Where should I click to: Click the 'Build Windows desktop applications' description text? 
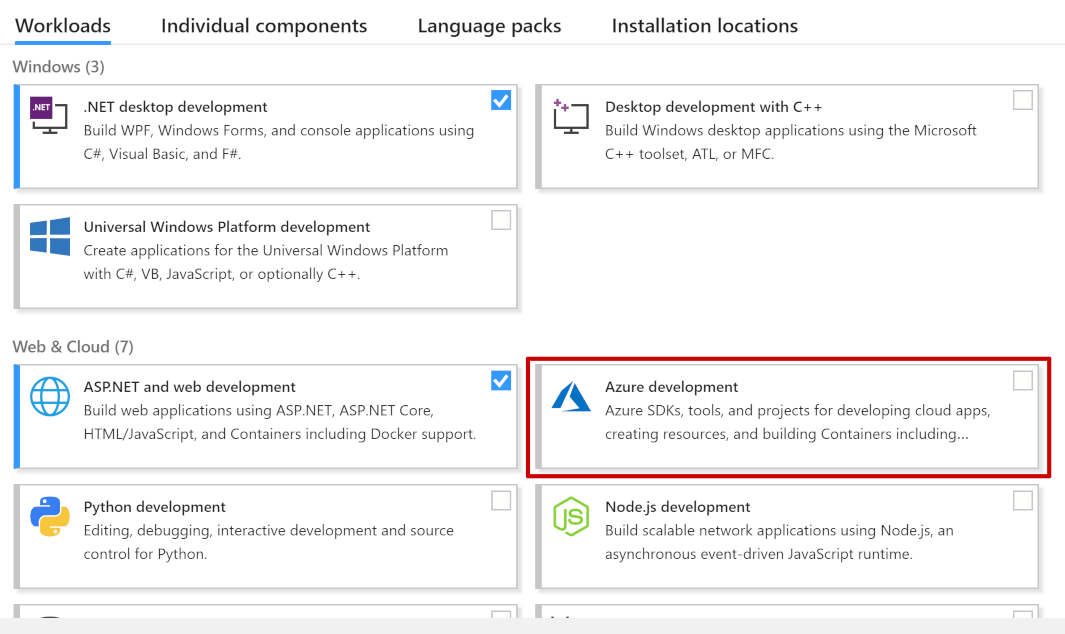[x=791, y=142]
